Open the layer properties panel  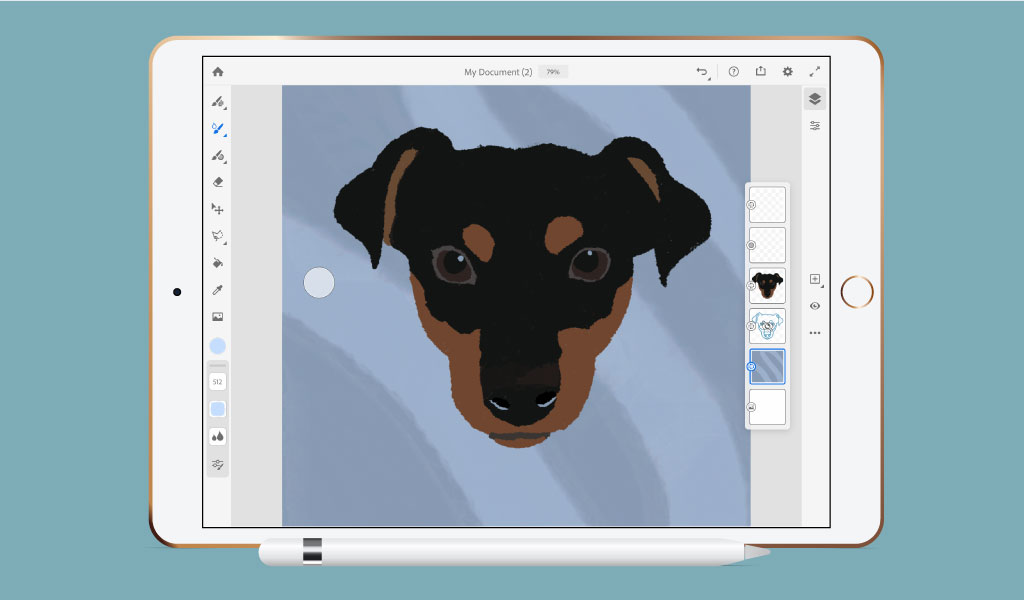click(815, 124)
